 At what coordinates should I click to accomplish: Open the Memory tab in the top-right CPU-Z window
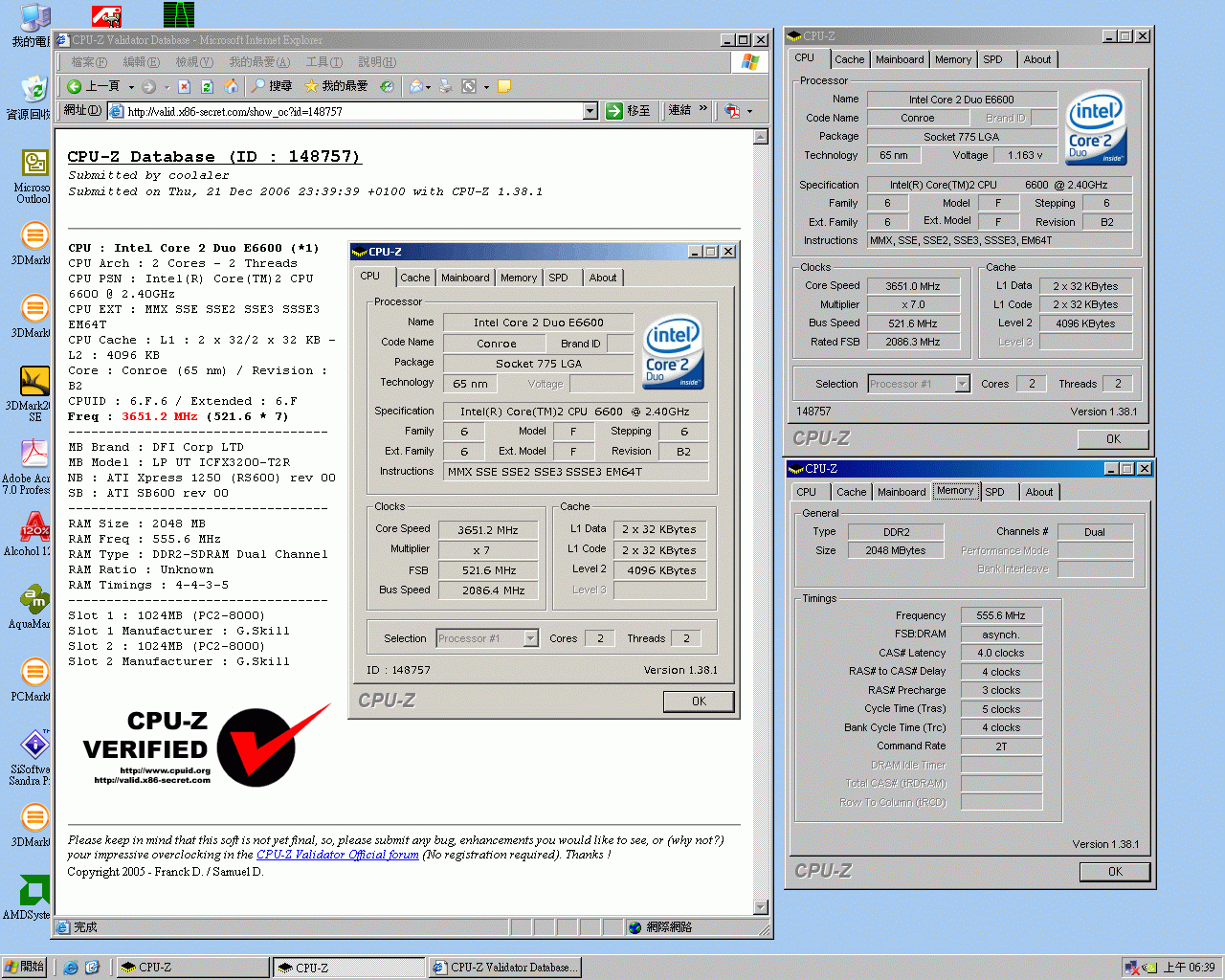click(x=953, y=59)
